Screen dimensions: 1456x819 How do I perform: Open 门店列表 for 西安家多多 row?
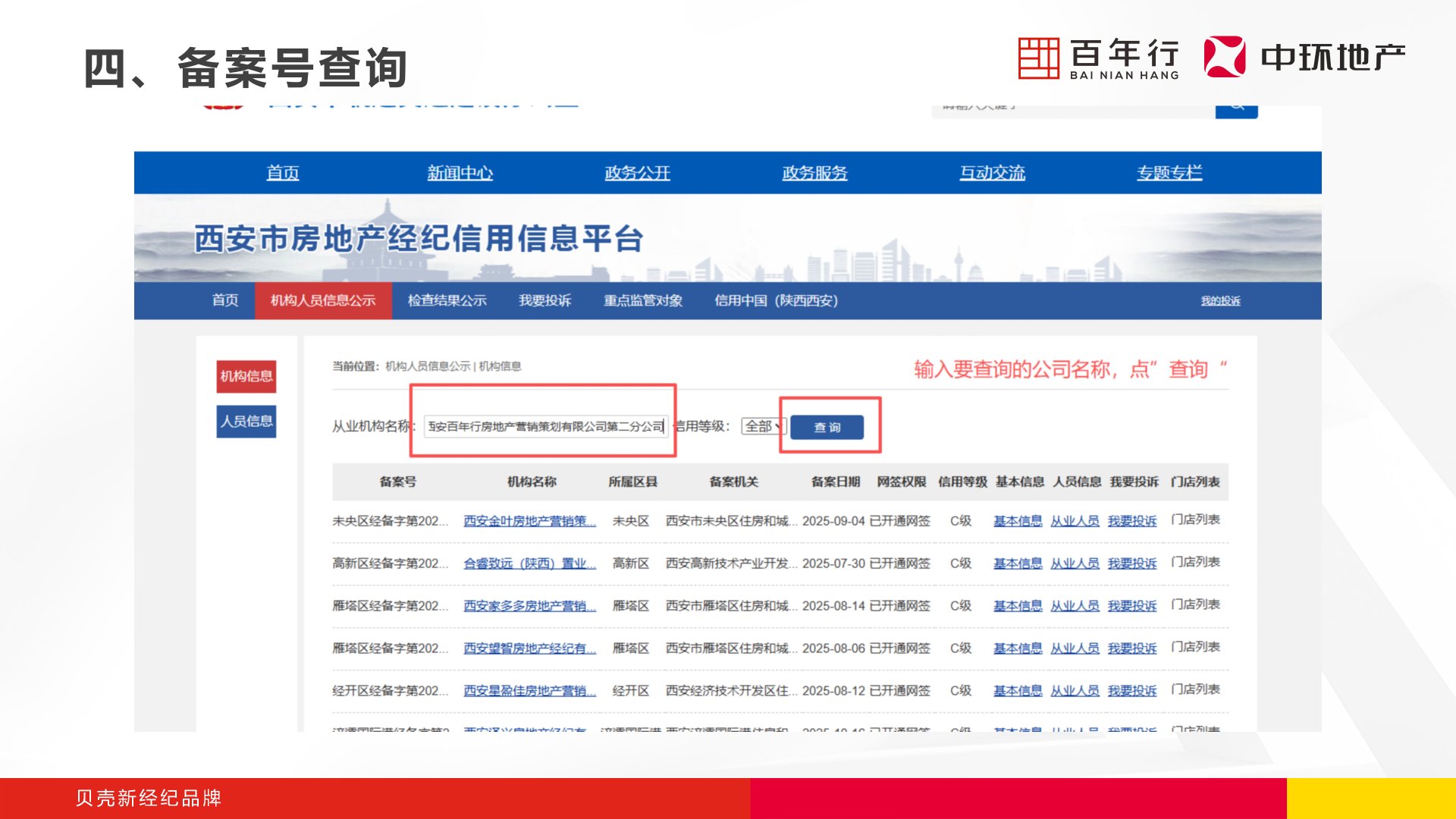click(x=1196, y=604)
